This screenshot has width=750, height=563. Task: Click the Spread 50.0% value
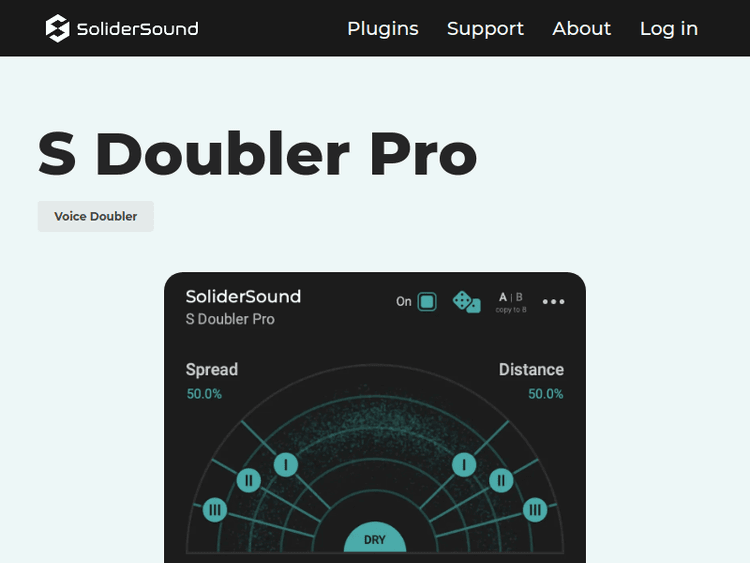204,394
